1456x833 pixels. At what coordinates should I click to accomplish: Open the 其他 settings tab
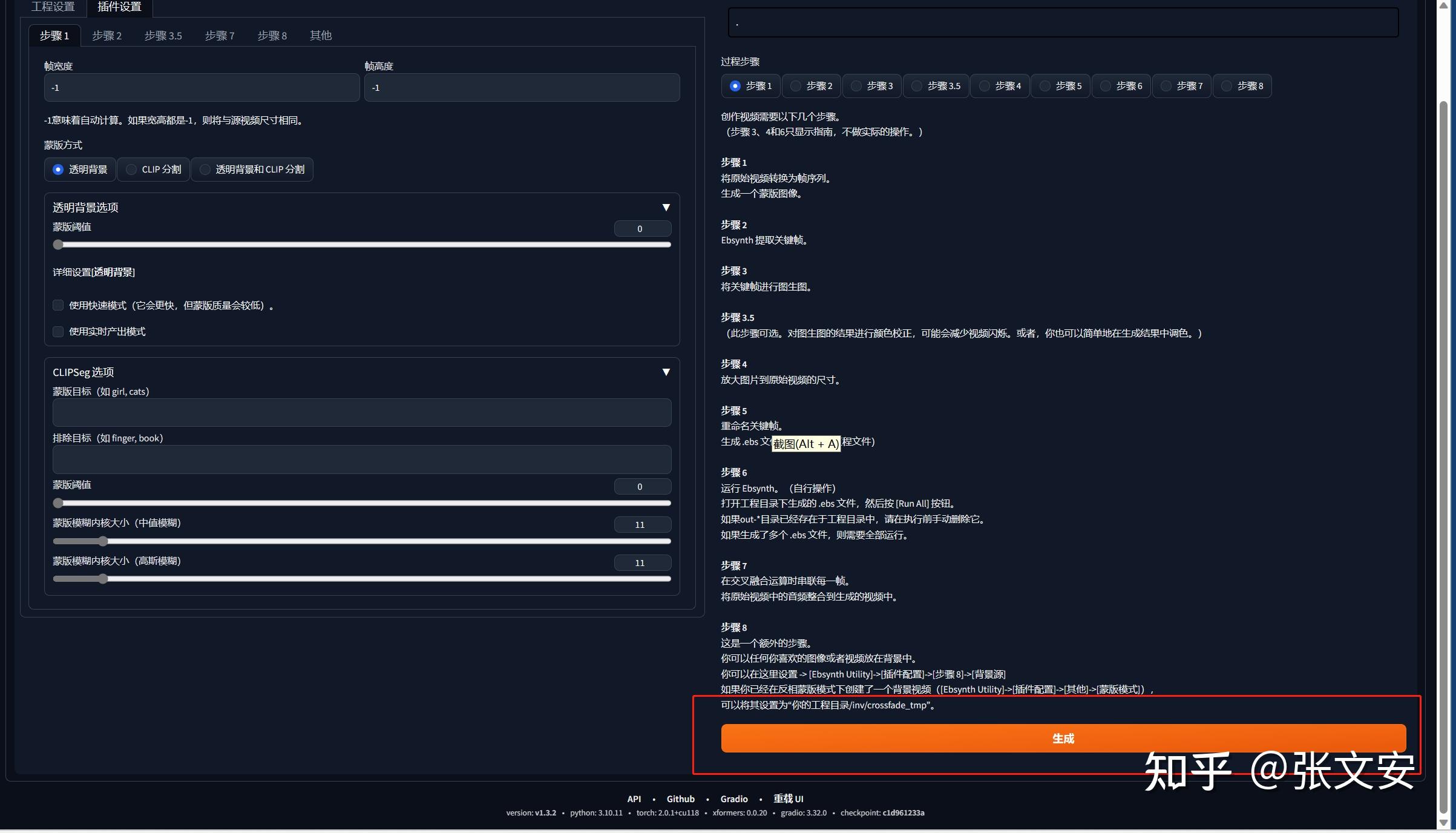coord(320,36)
